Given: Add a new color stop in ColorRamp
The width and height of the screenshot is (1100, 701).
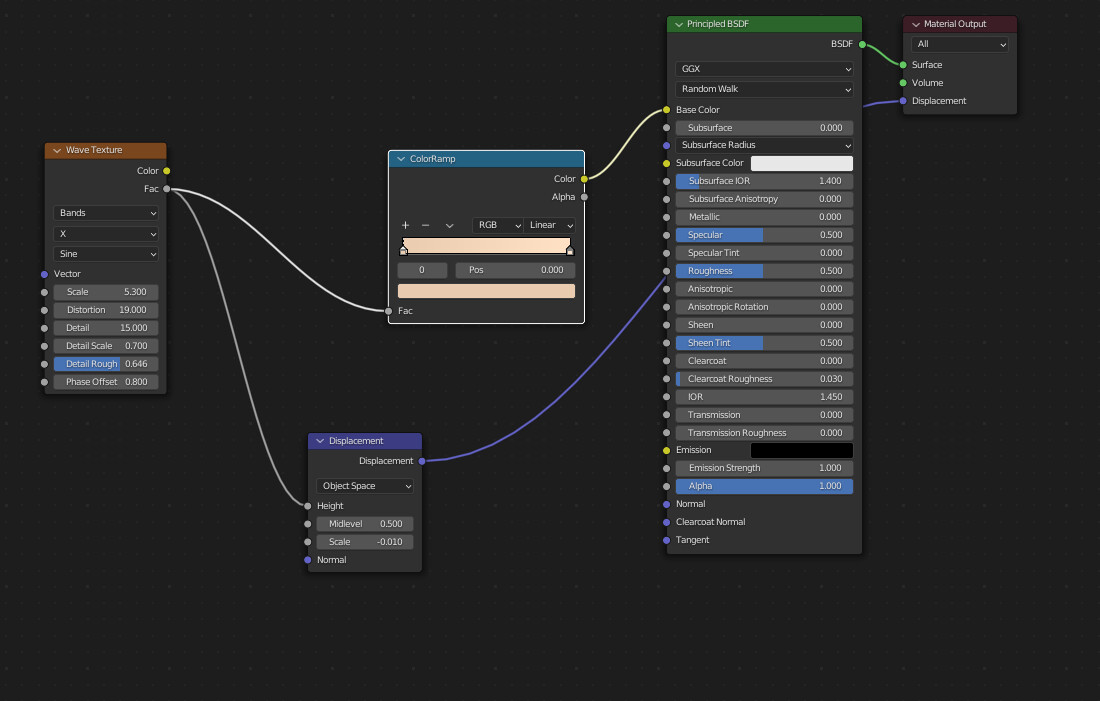Looking at the screenshot, I should tap(405, 225).
